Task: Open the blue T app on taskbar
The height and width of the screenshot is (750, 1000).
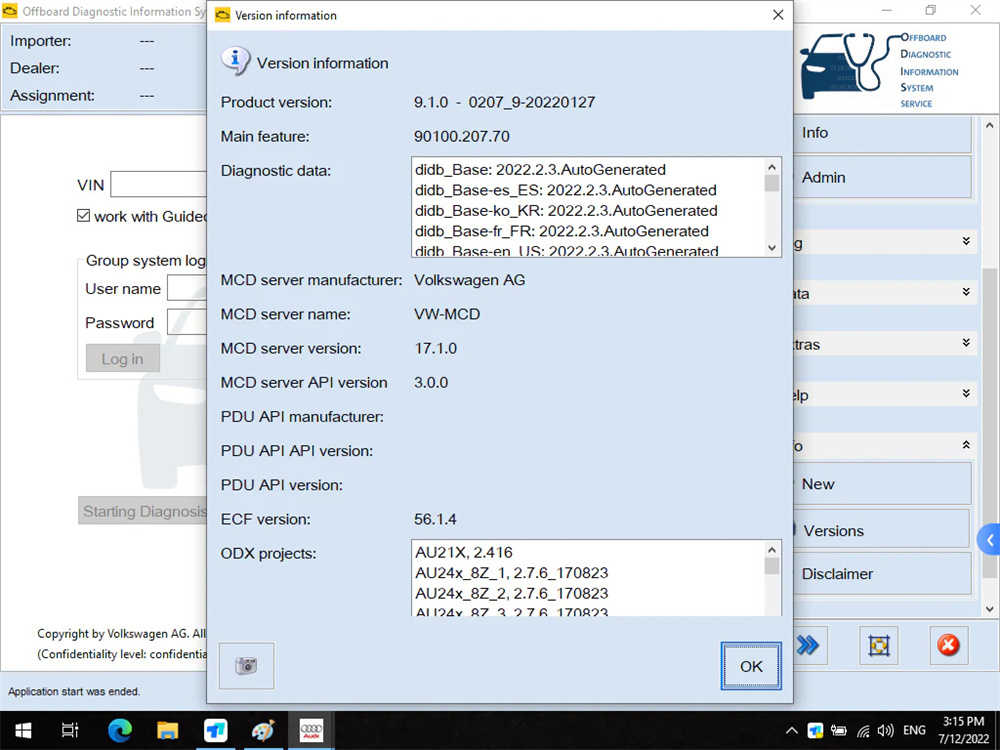Action: [216, 730]
